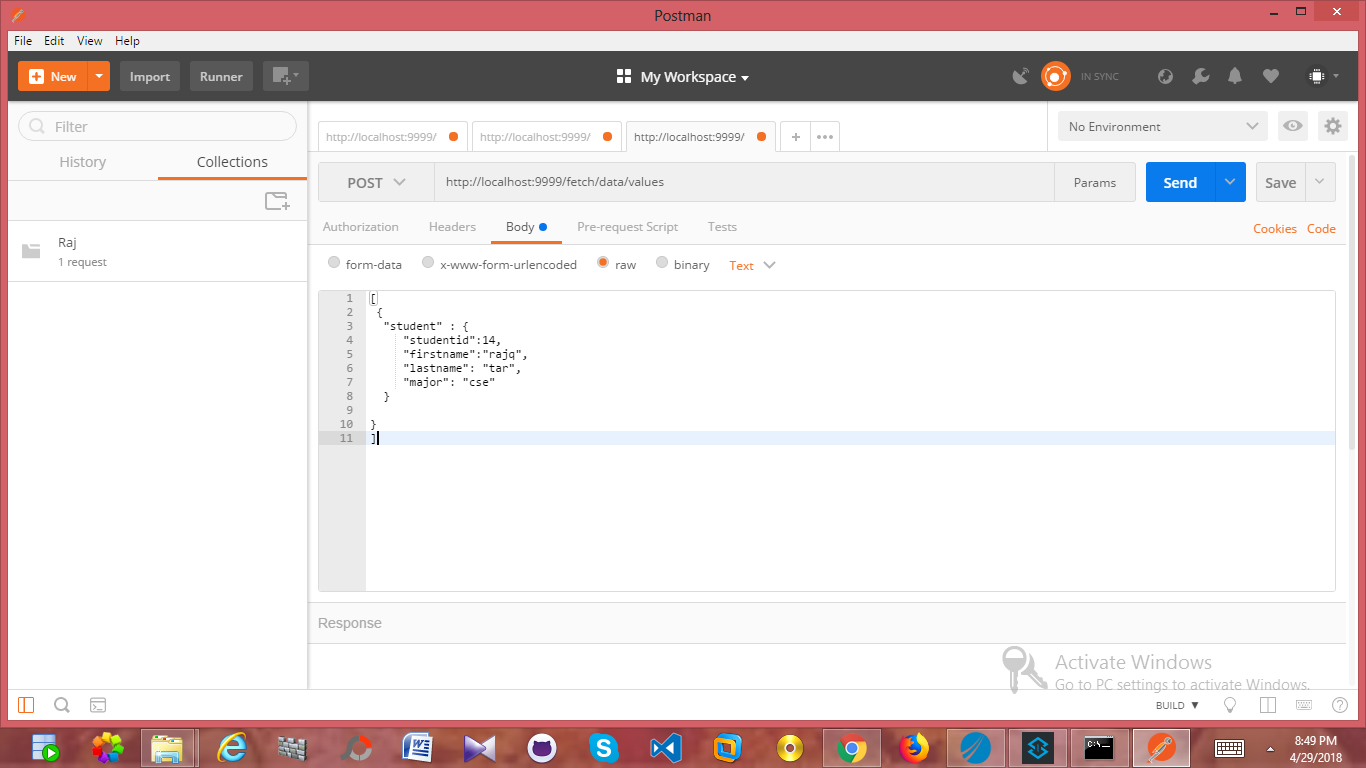
Task: Open the Headers tab
Action: pos(452,227)
